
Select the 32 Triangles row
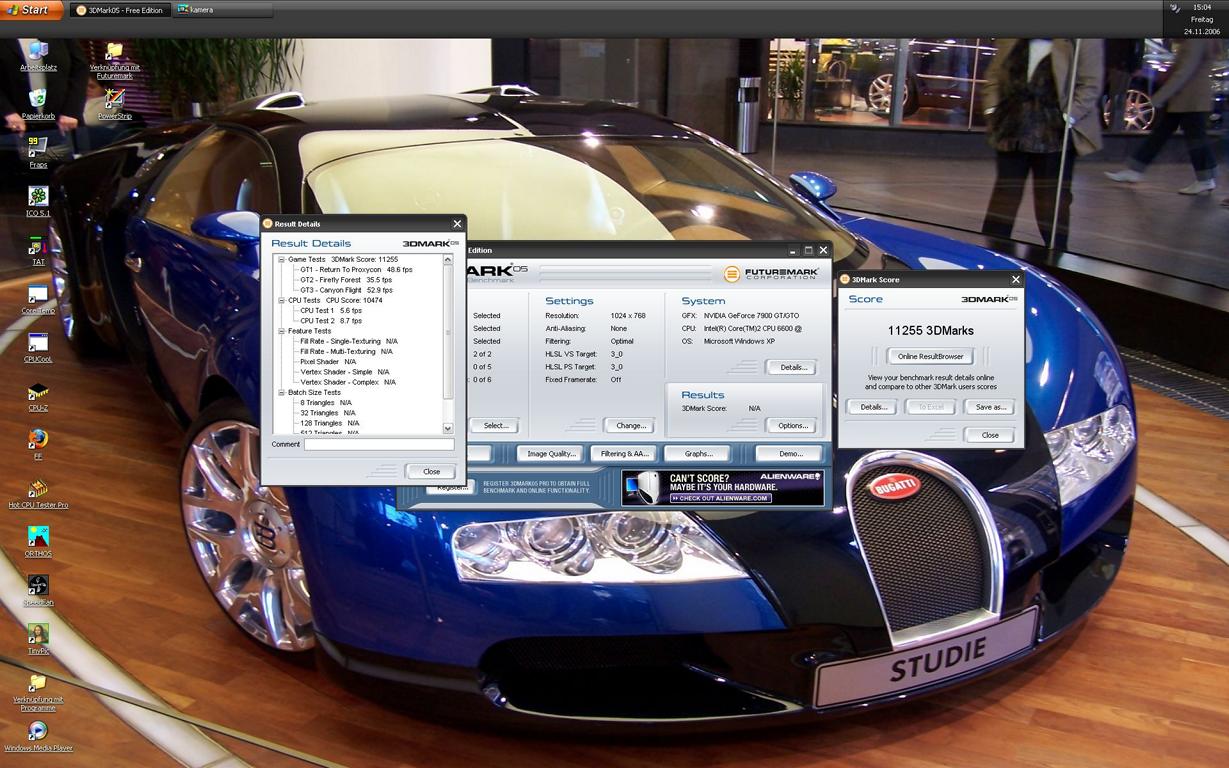[328, 413]
